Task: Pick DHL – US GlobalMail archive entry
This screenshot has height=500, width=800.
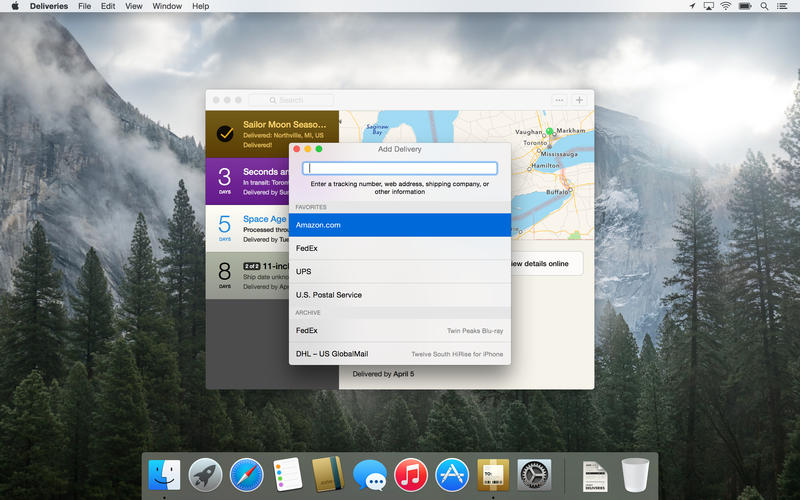Action: click(x=400, y=354)
